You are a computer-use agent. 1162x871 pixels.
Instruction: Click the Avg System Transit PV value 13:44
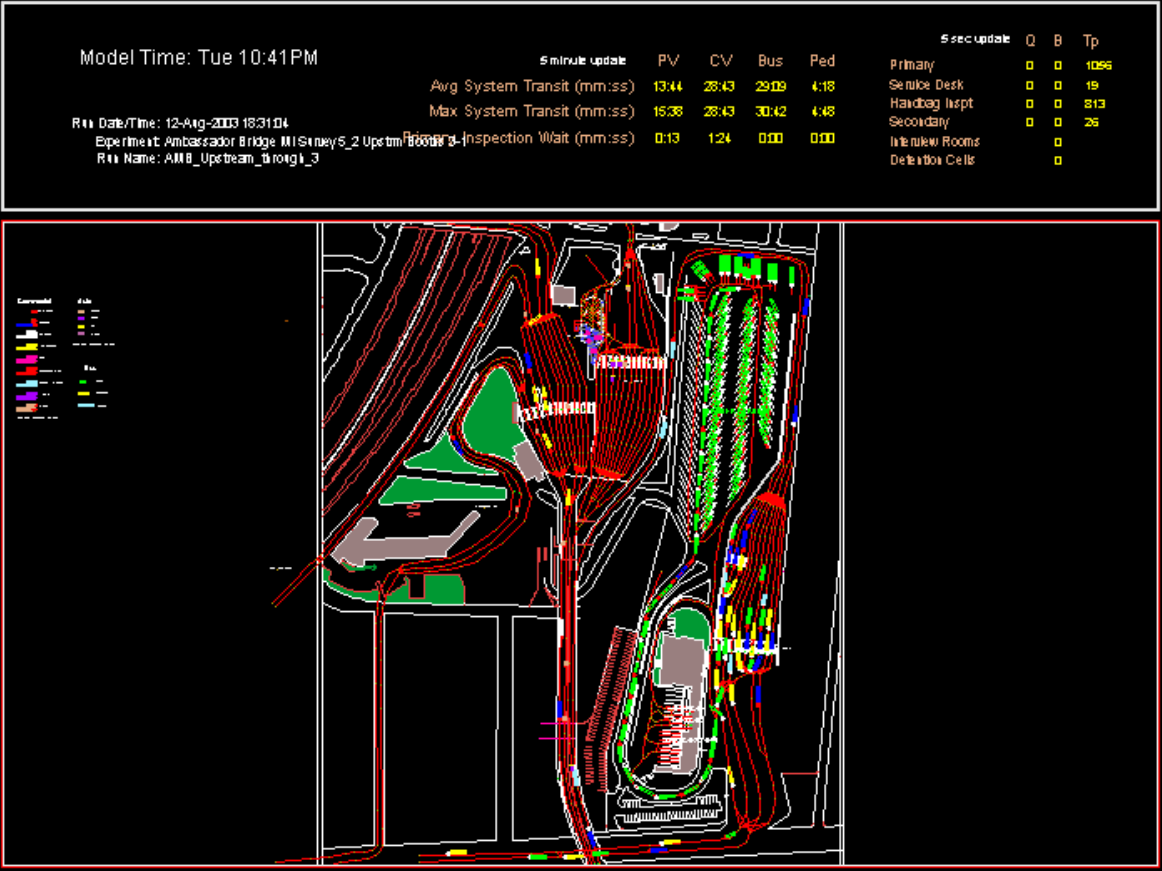coord(667,86)
